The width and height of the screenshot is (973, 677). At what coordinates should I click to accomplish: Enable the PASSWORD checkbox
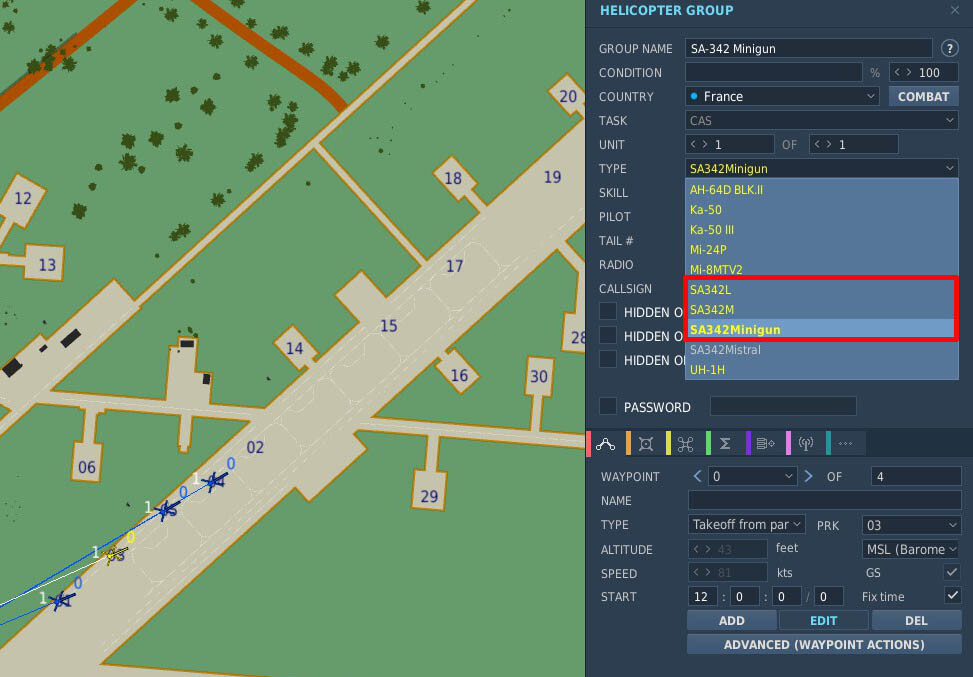tap(608, 406)
